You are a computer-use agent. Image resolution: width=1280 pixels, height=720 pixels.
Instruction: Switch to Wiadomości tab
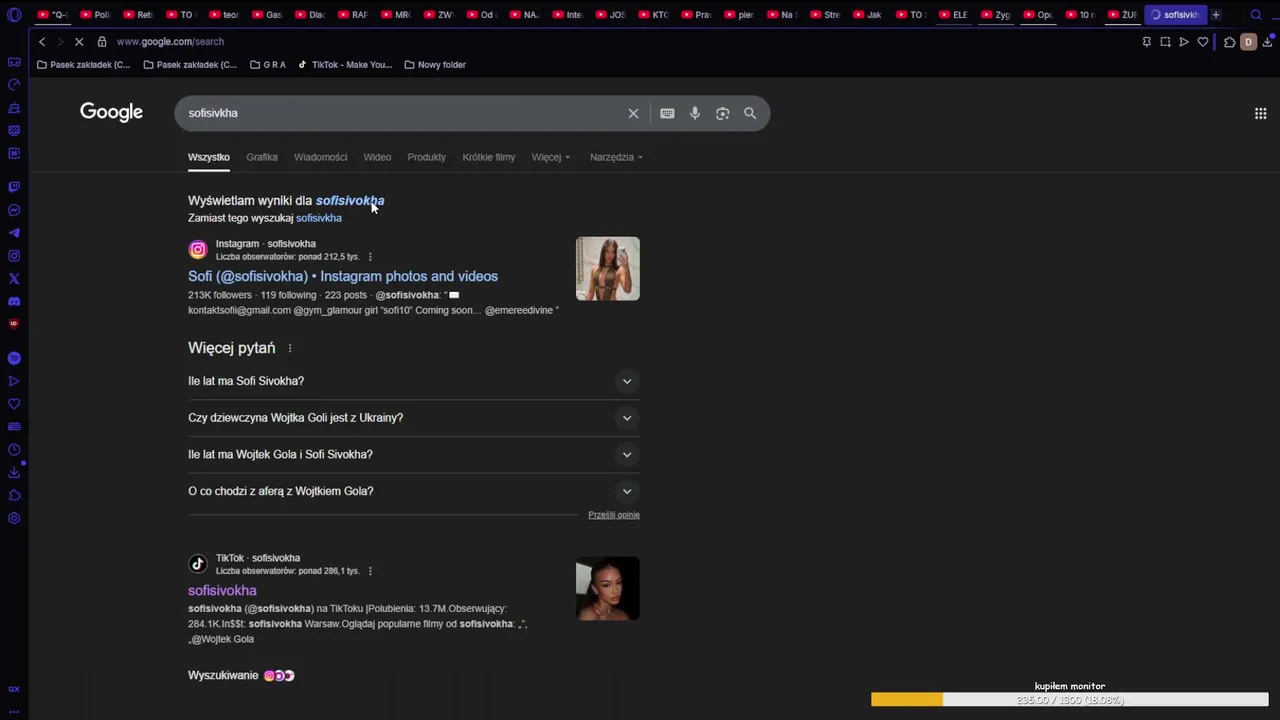tap(321, 157)
